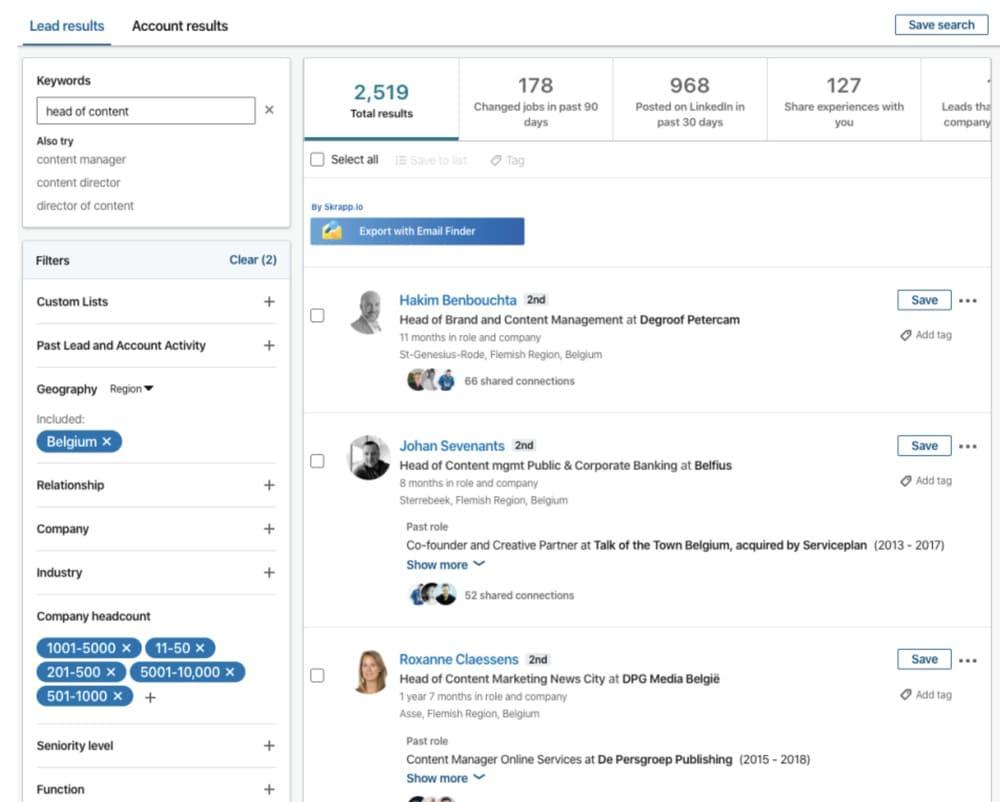Viewport: 1000px width, 802px height.
Task: Click into the Keywords input field
Action: (x=145, y=111)
